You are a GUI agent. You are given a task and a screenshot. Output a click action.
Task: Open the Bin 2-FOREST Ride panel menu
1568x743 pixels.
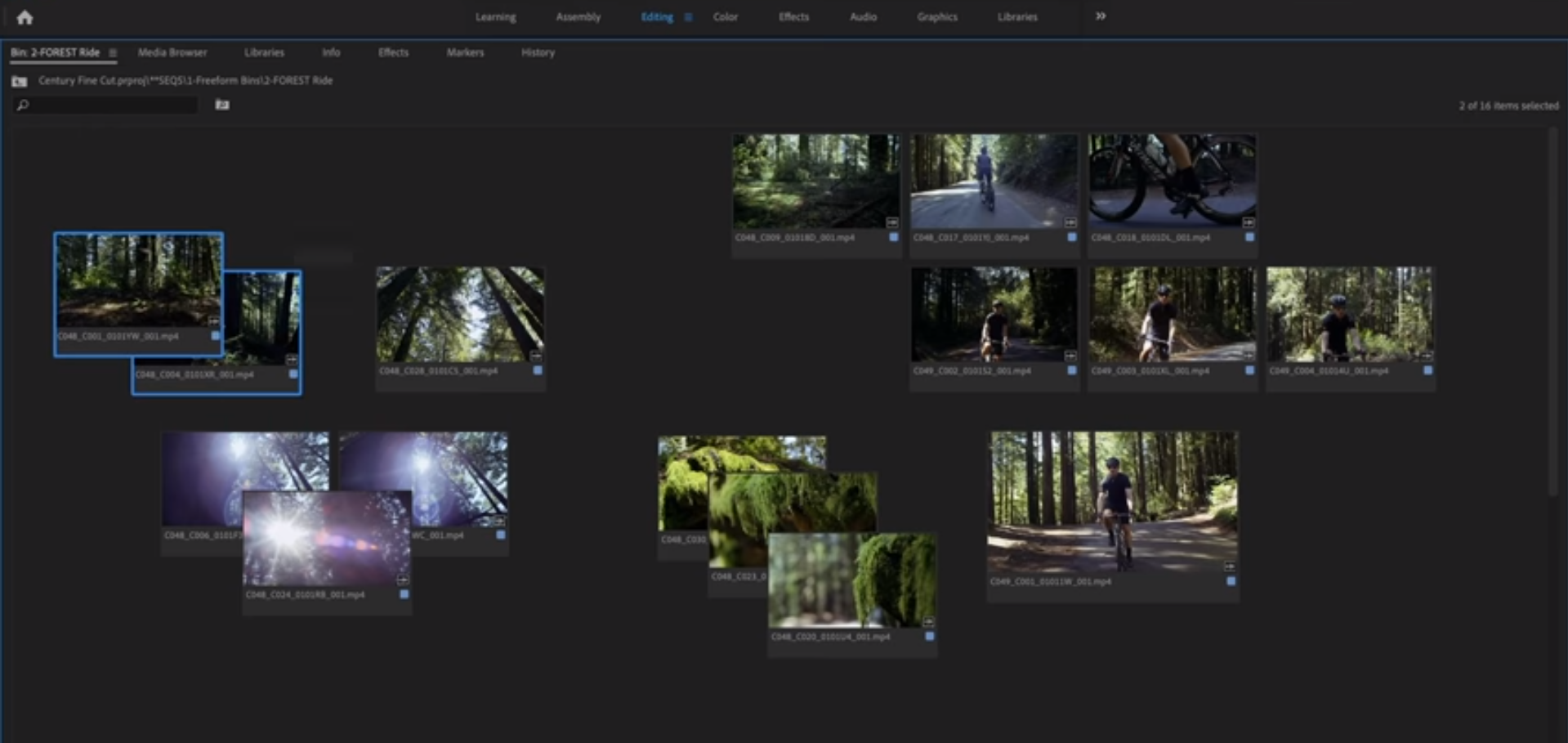[113, 53]
